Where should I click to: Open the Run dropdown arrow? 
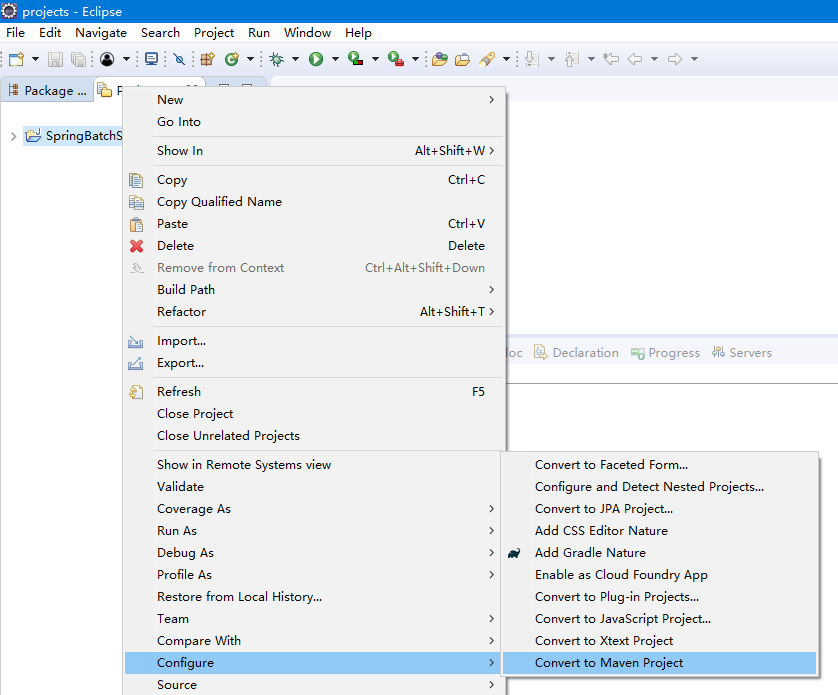click(x=335, y=59)
